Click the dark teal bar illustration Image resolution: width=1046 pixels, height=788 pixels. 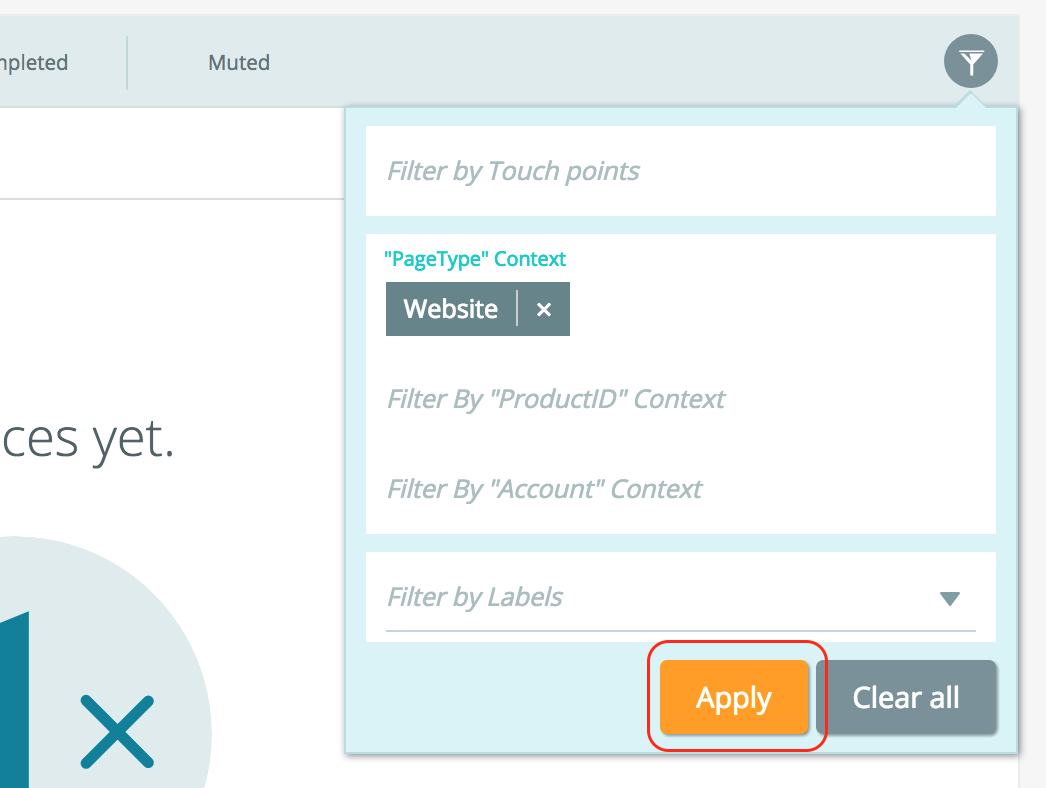[x=14, y=699]
